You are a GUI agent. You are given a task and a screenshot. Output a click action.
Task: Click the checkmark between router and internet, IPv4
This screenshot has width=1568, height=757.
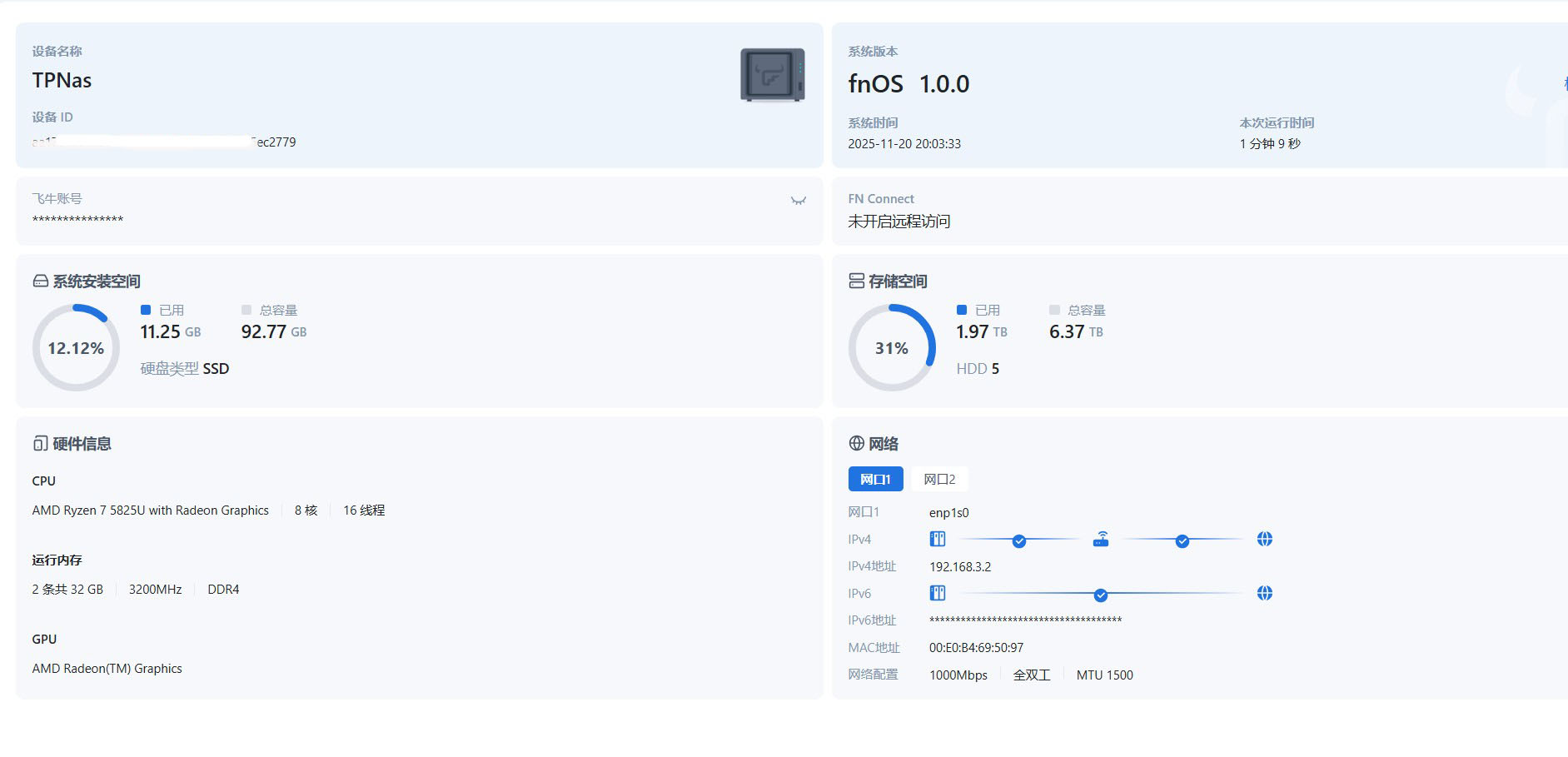tap(1182, 541)
